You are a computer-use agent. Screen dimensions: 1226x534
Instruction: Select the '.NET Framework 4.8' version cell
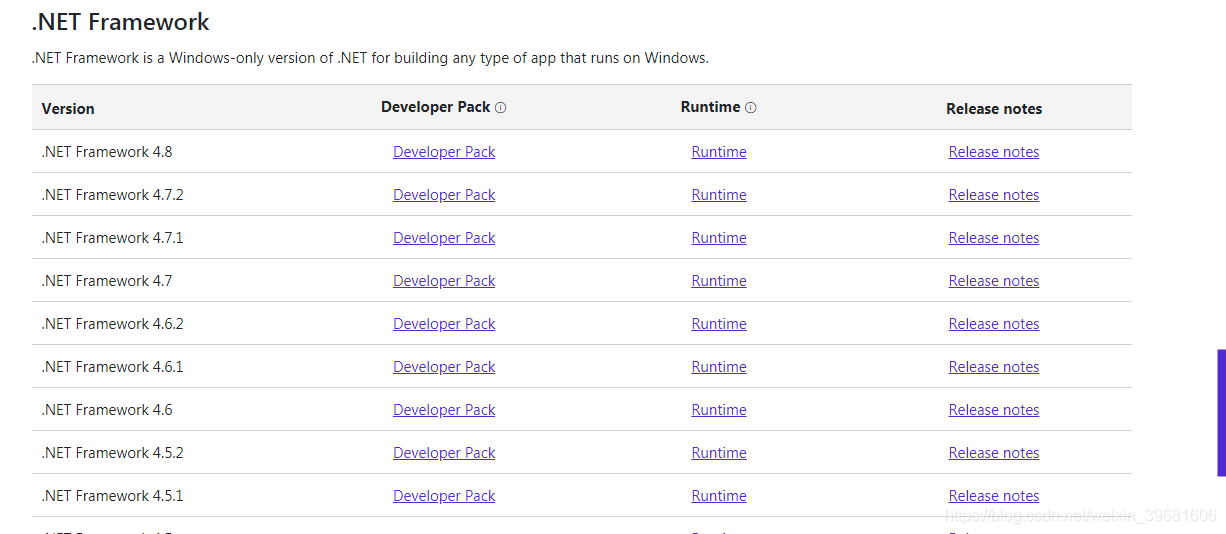click(107, 152)
